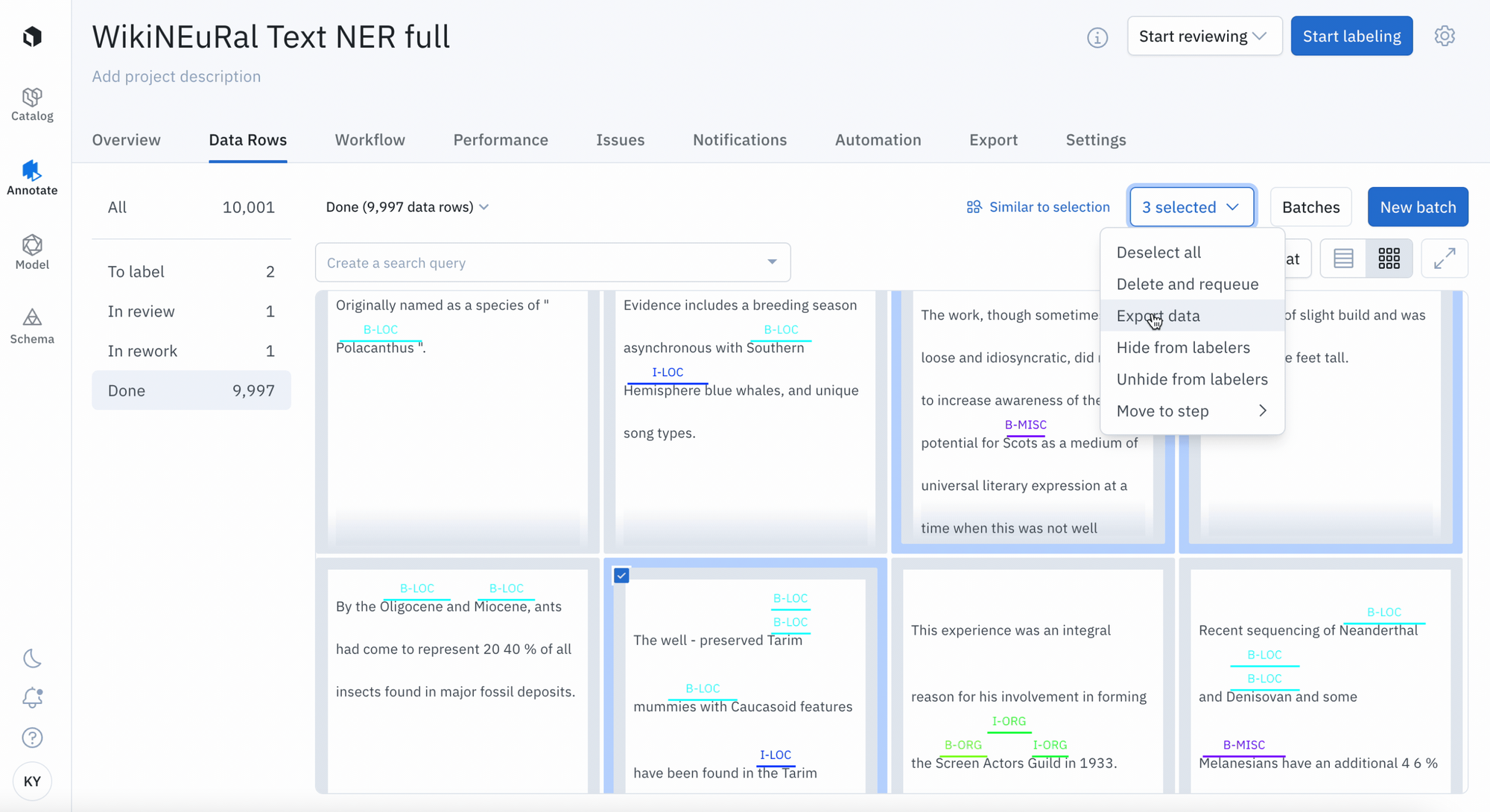Switch to grid view layout
This screenshot has height=812, width=1490.
click(x=1389, y=258)
